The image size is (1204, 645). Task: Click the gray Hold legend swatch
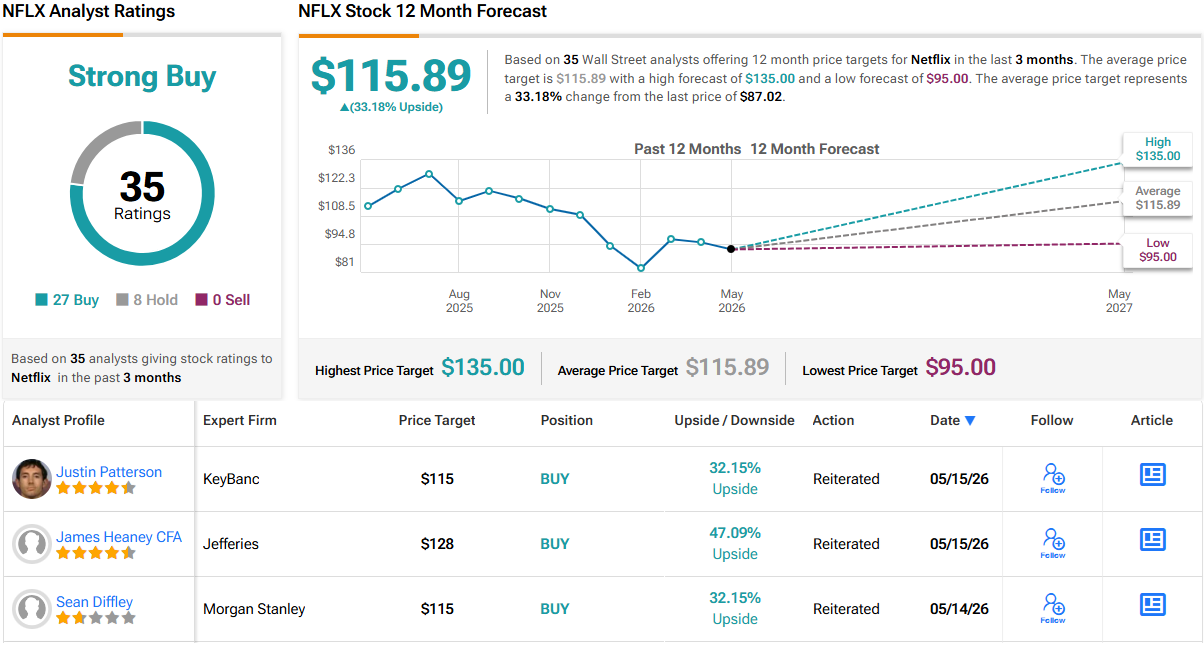[122, 300]
